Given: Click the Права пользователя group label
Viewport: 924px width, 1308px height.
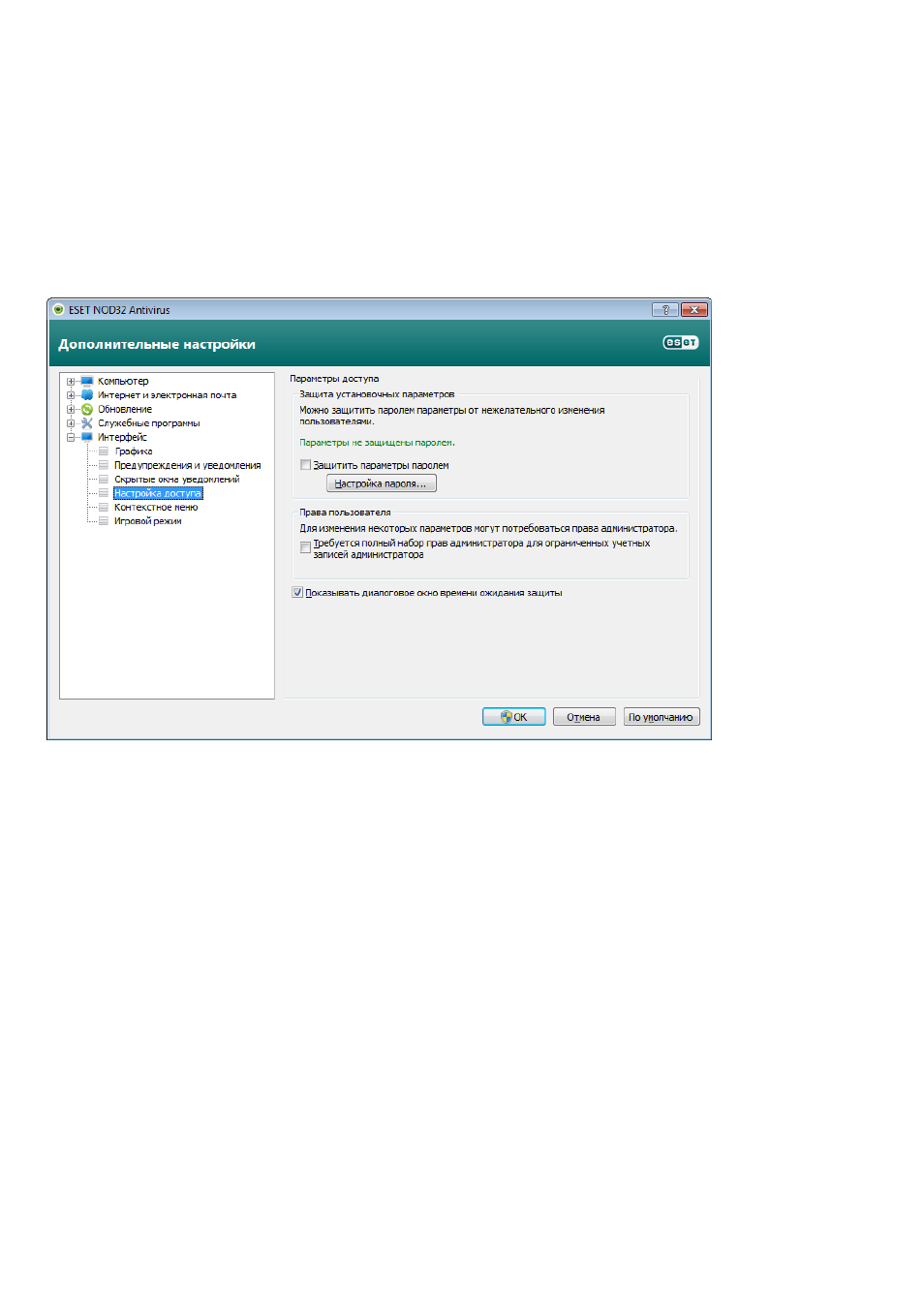Looking at the screenshot, I should tap(345, 513).
